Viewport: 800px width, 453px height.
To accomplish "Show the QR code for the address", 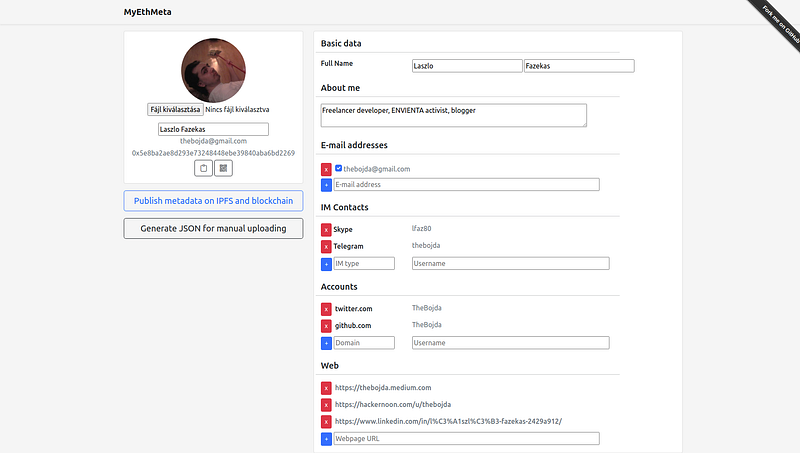I will [223, 168].
